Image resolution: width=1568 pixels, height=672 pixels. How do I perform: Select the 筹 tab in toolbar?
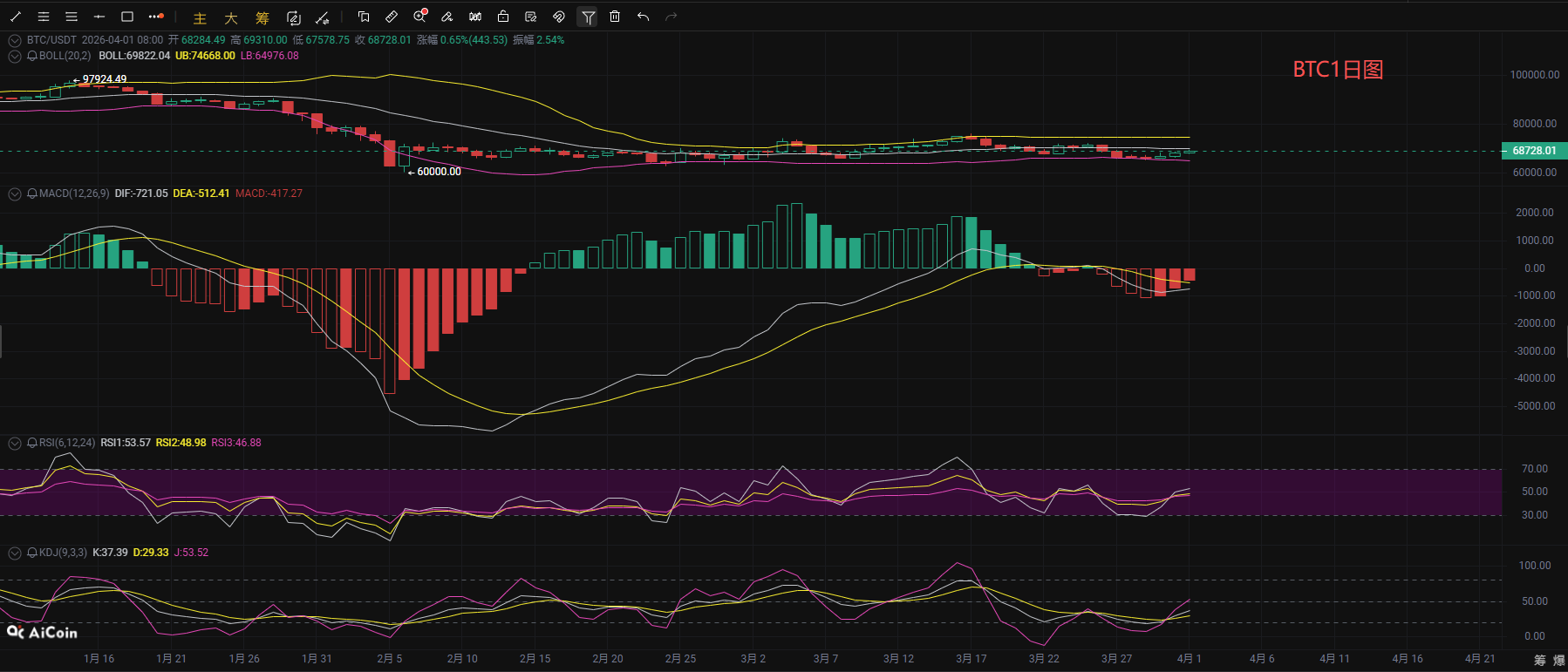point(262,18)
